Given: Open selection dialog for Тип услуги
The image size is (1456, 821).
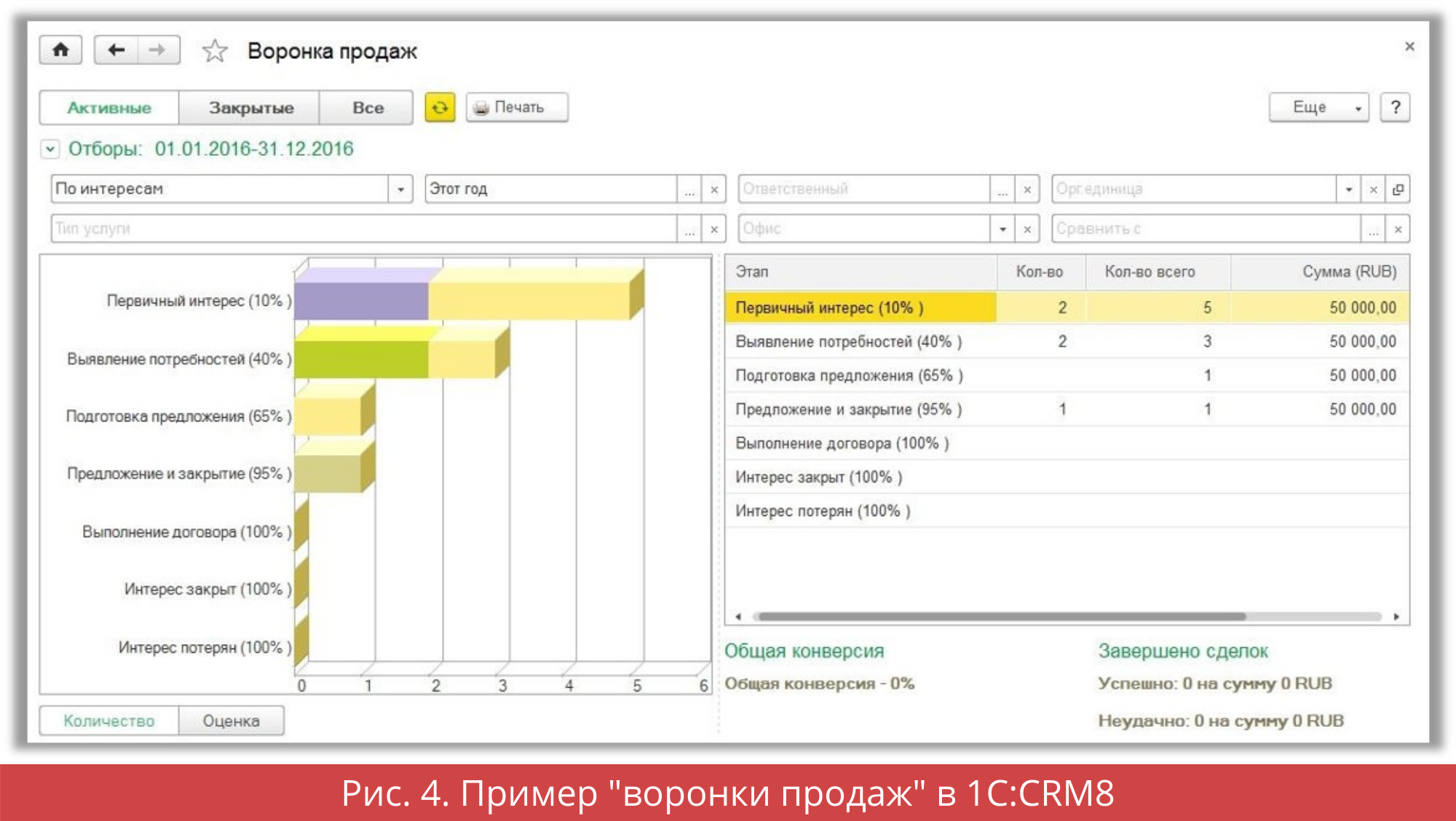Looking at the screenshot, I should pos(689,229).
